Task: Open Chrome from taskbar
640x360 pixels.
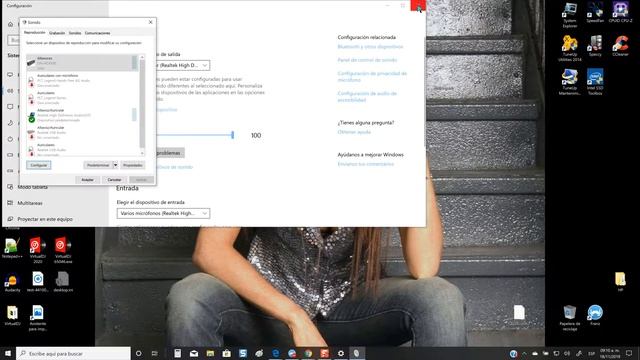Action: tap(308, 353)
